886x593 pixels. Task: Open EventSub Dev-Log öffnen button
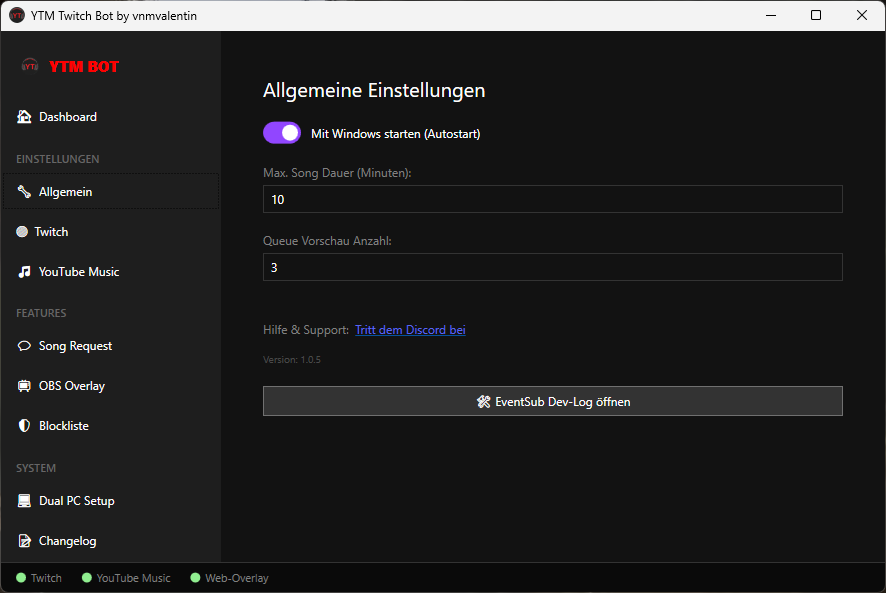553,401
